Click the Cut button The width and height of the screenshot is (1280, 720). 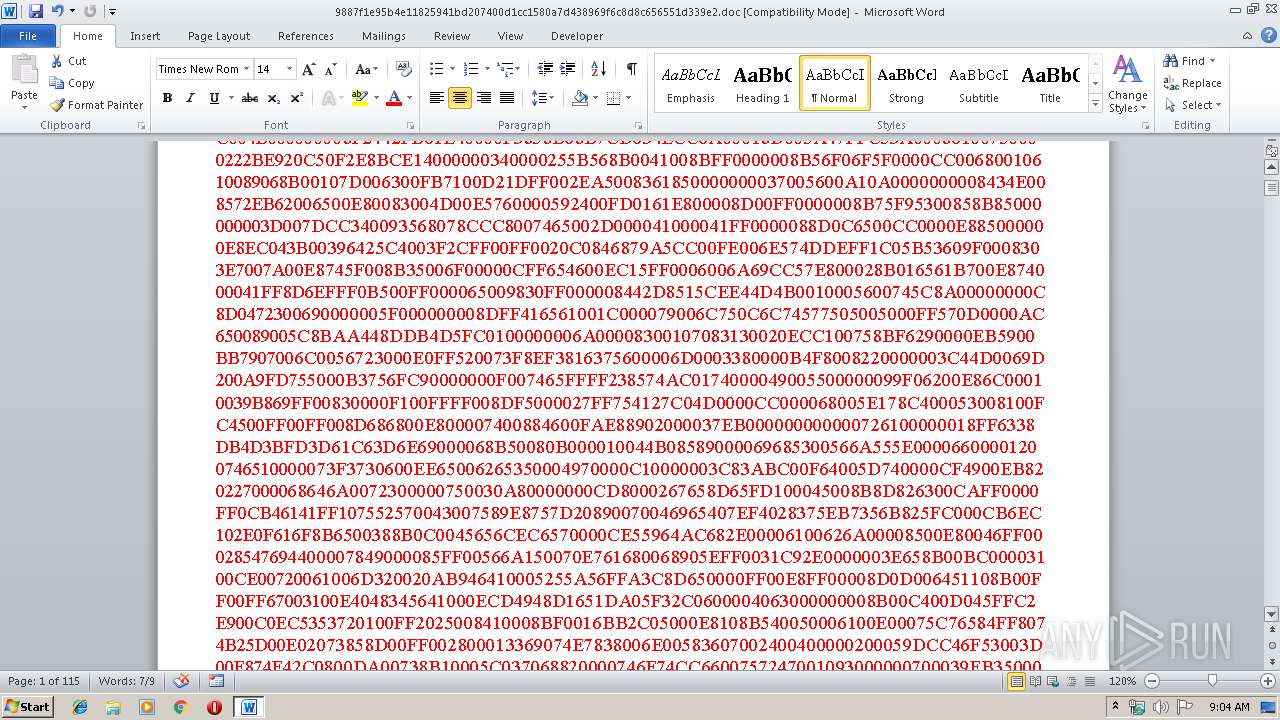(69, 61)
